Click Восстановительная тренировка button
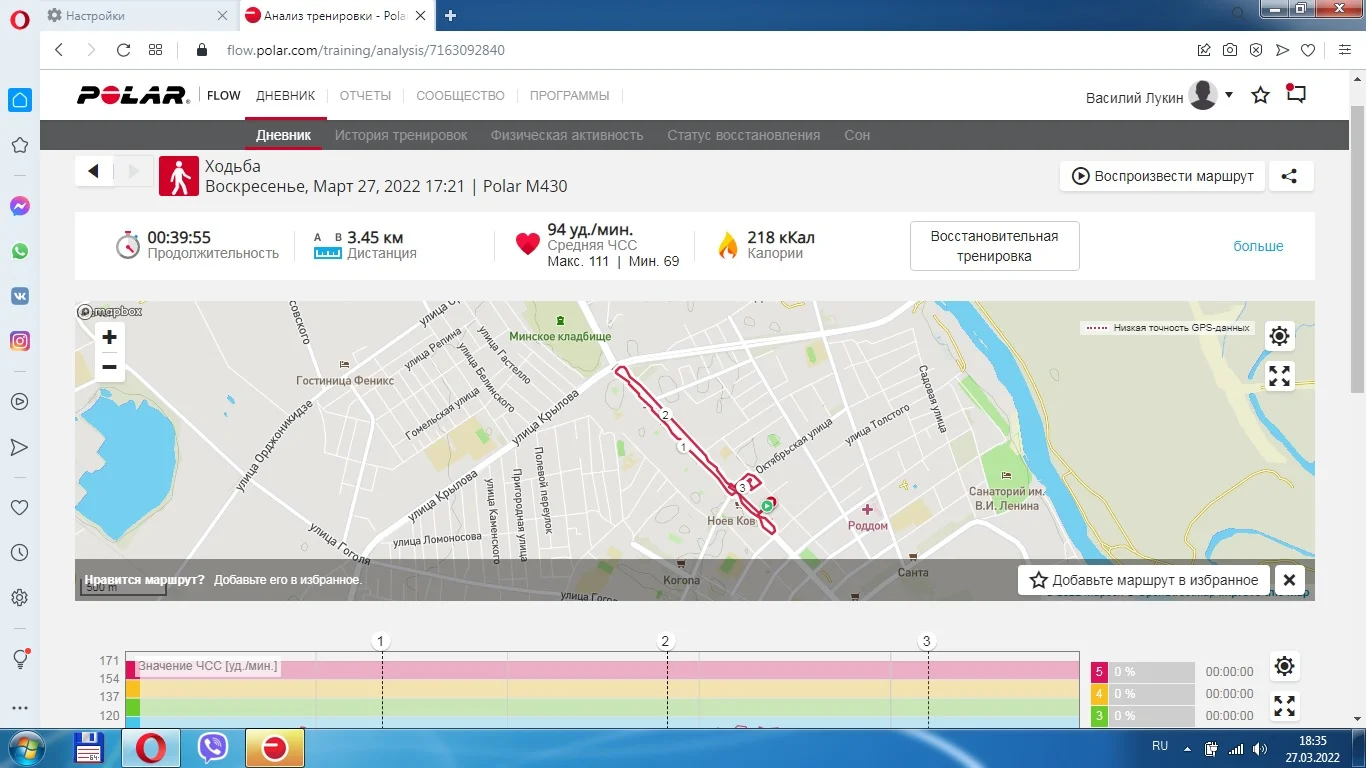Screen dimensions: 1366x768 click(x=994, y=246)
